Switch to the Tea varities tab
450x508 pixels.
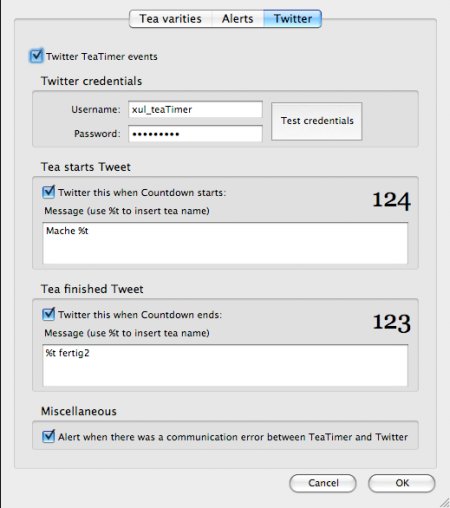(170, 19)
